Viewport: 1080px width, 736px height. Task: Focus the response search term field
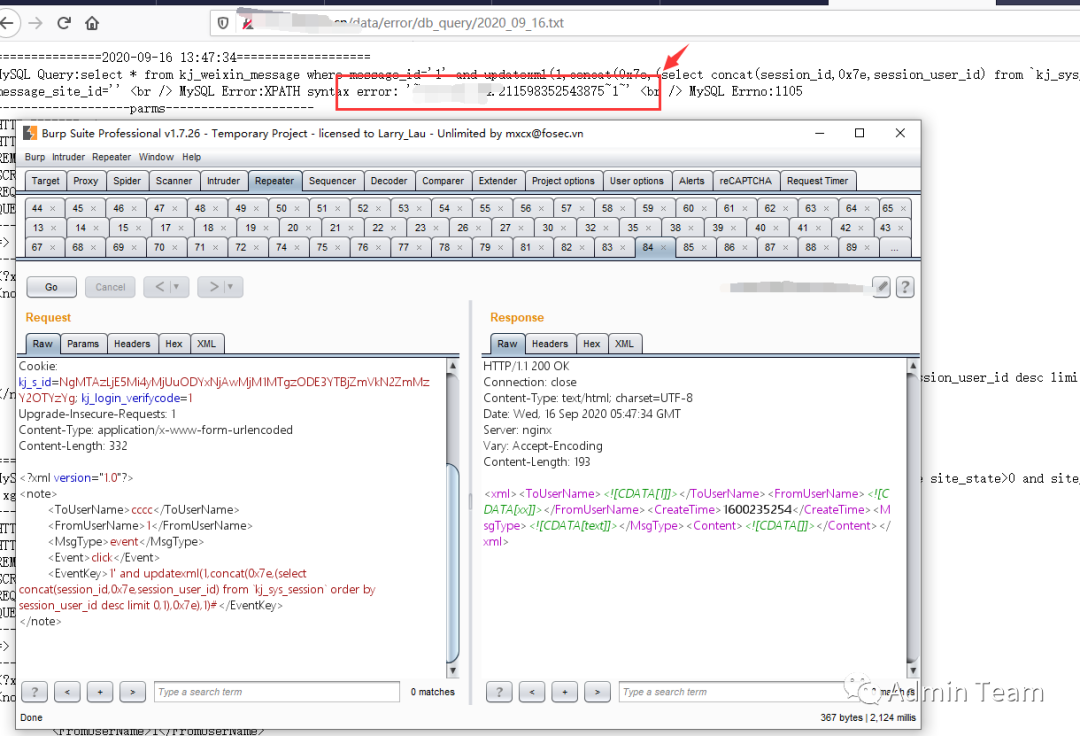734,691
